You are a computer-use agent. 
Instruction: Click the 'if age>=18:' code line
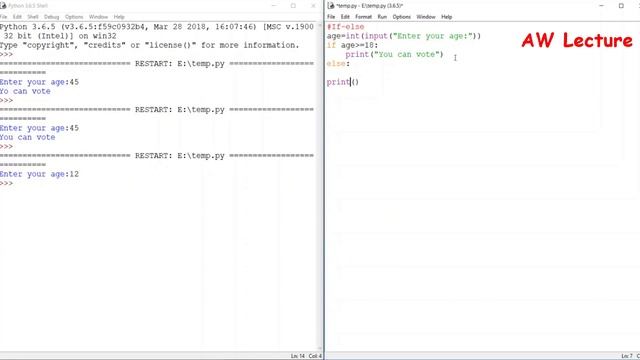[x=352, y=45]
